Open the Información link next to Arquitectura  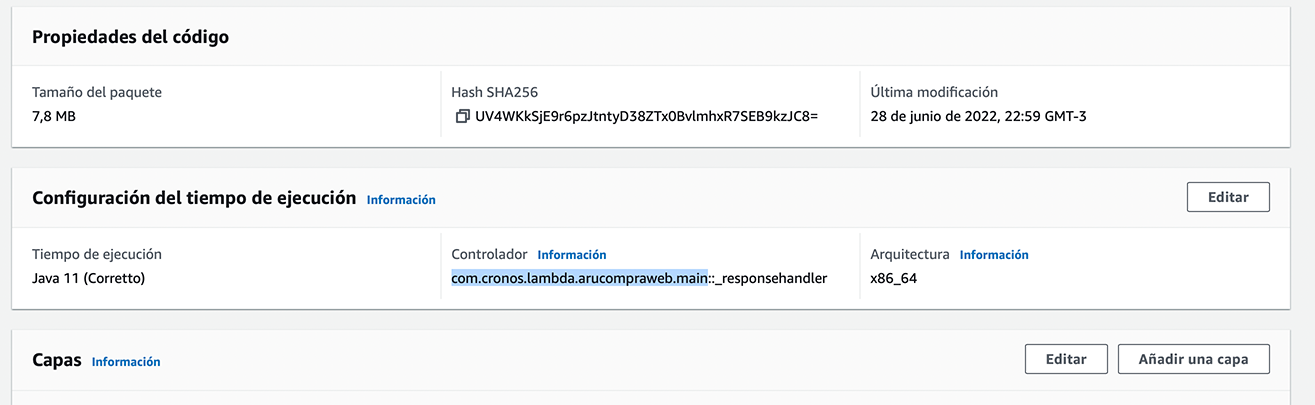994,255
